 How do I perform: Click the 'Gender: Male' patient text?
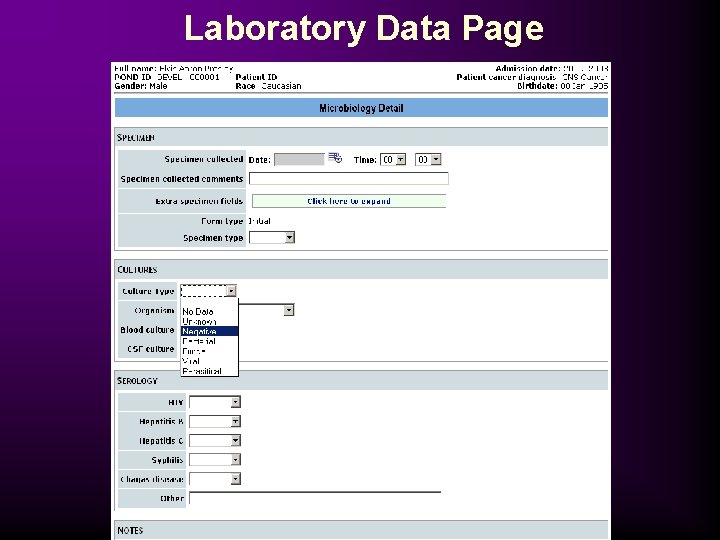point(141,86)
